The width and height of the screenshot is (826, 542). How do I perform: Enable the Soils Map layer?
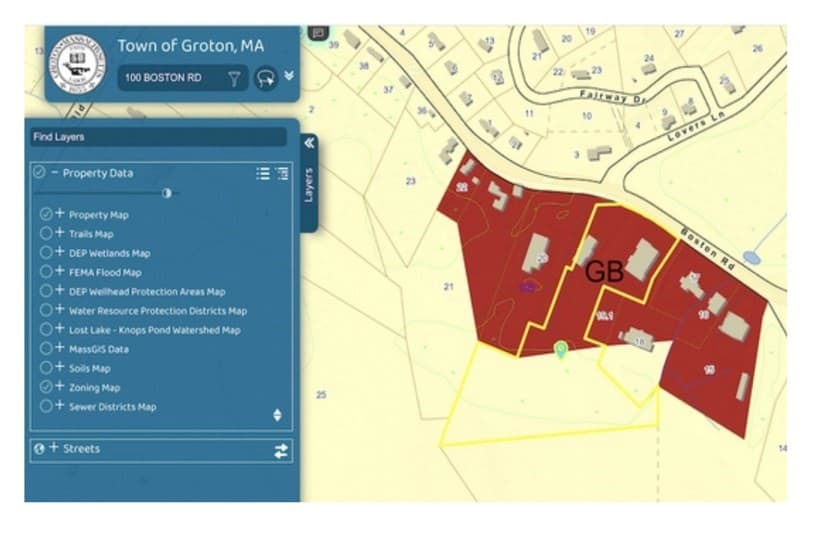pyautogui.click(x=46, y=368)
